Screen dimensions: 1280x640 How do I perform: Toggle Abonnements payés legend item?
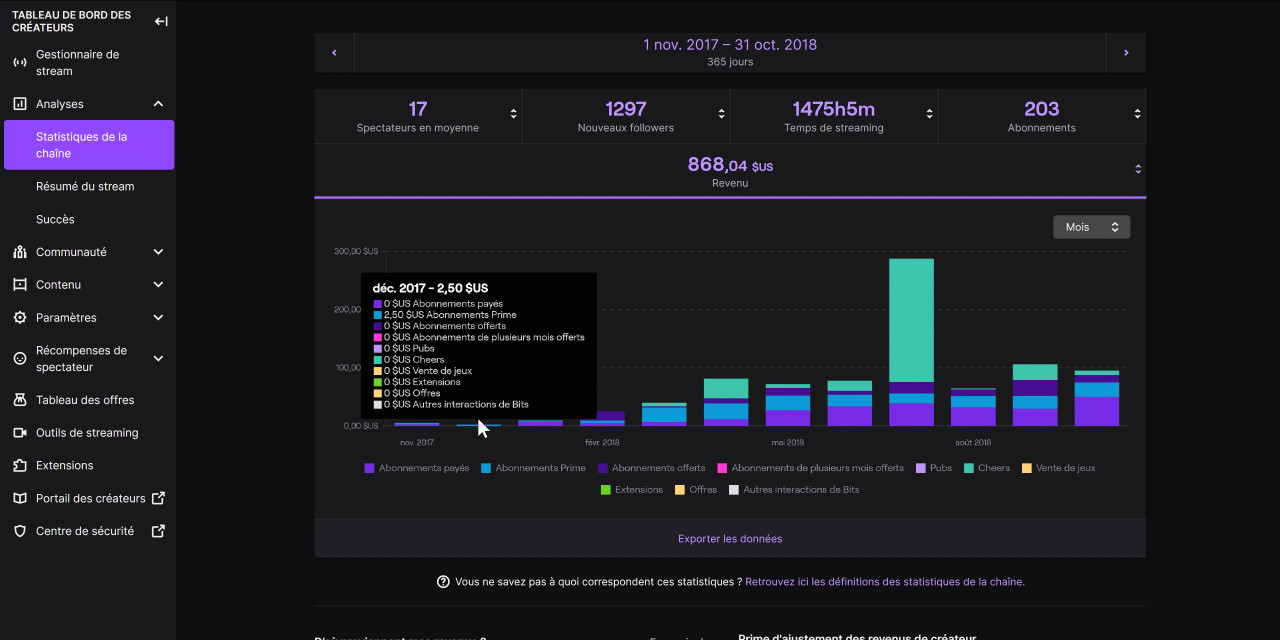pos(416,468)
